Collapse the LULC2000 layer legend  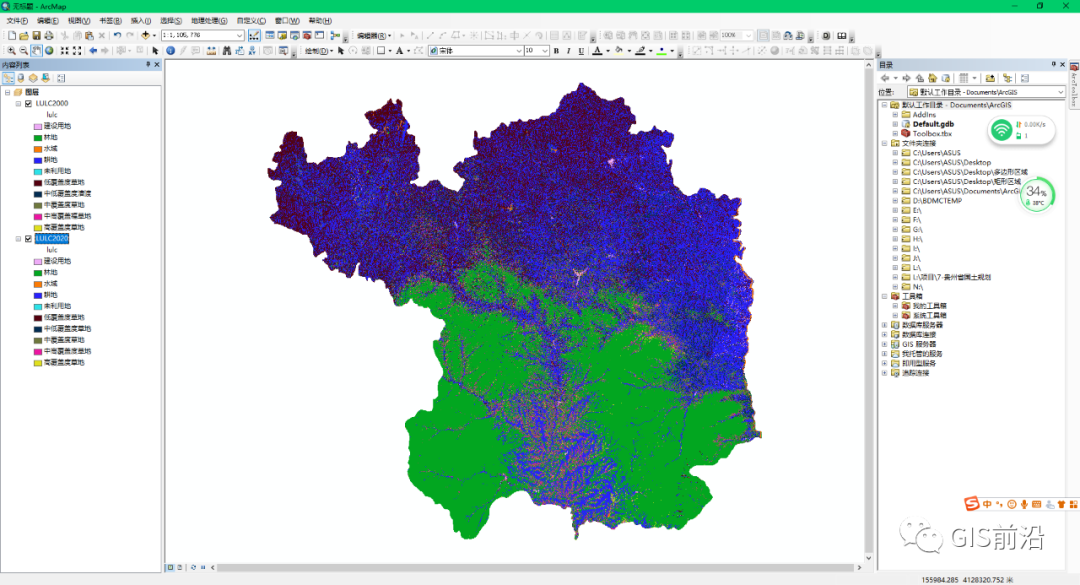(x=19, y=103)
